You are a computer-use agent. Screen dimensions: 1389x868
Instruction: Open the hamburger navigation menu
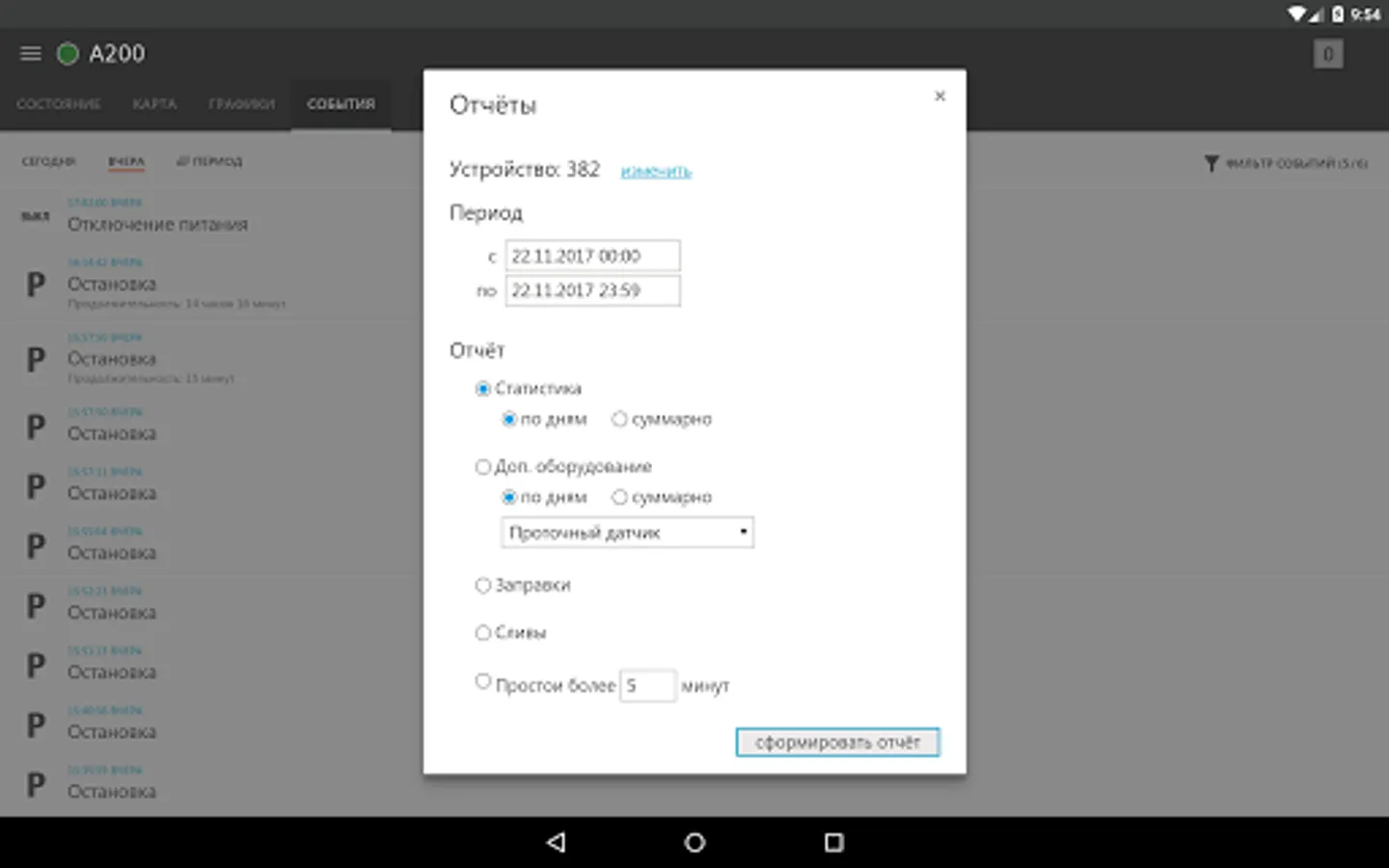tap(31, 54)
